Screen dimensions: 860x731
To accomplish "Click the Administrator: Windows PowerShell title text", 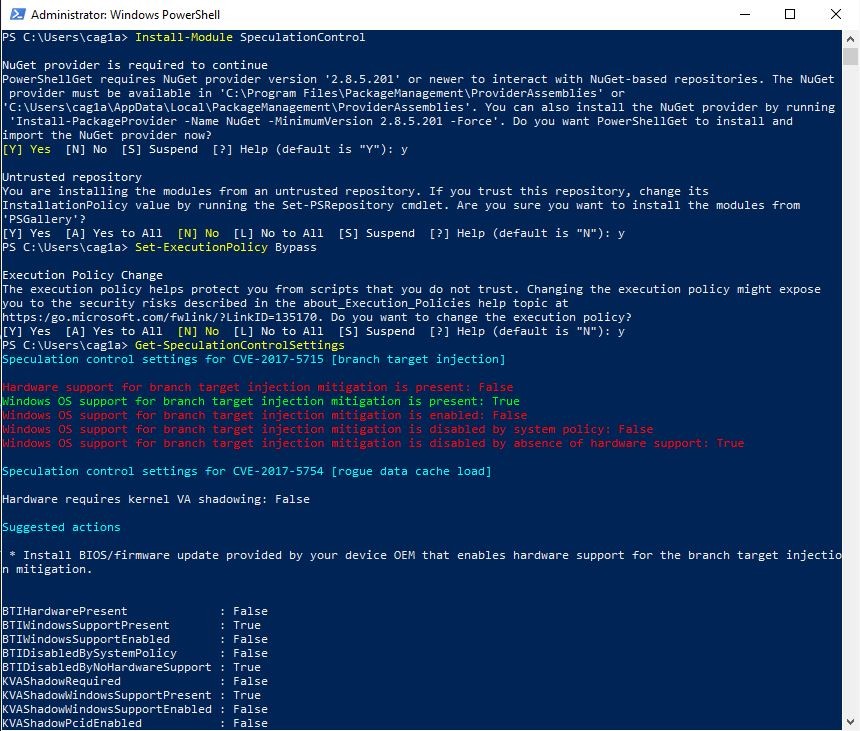I will point(125,15).
